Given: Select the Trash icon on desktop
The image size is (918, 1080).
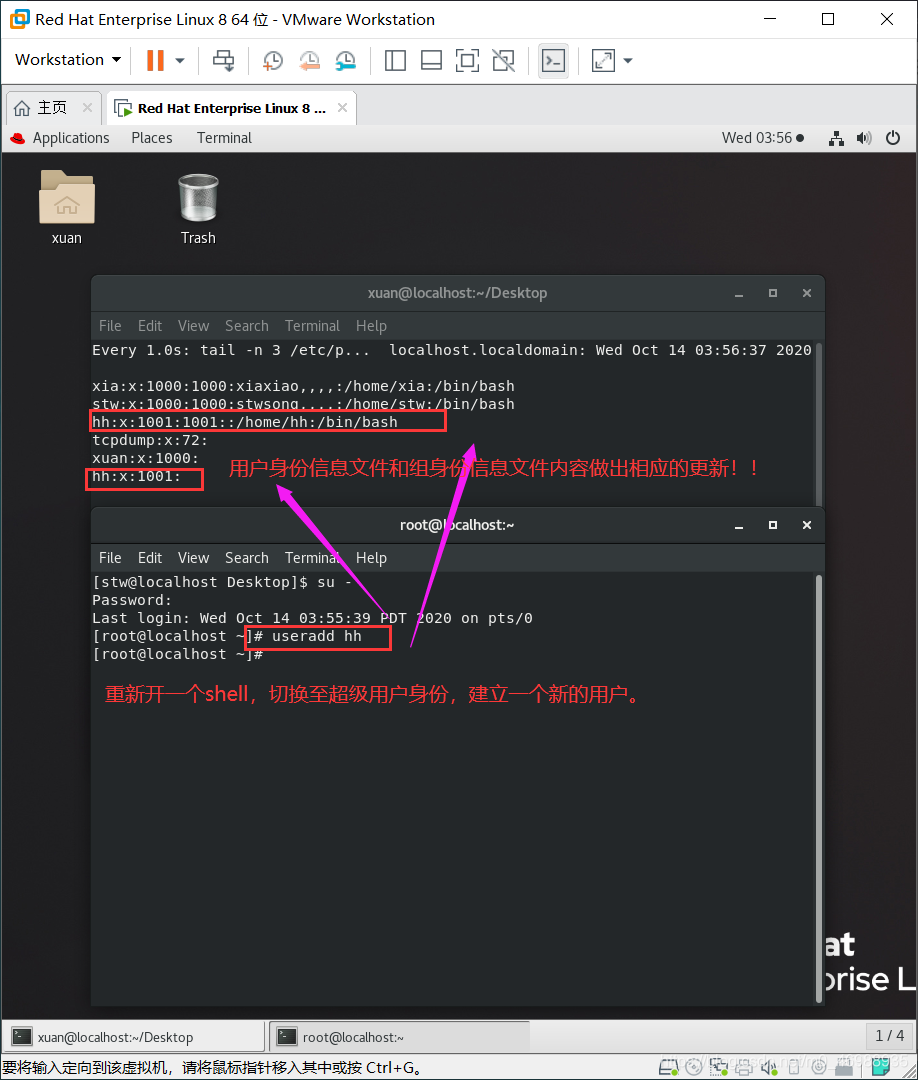Looking at the screenshot, I should point(198,208).
